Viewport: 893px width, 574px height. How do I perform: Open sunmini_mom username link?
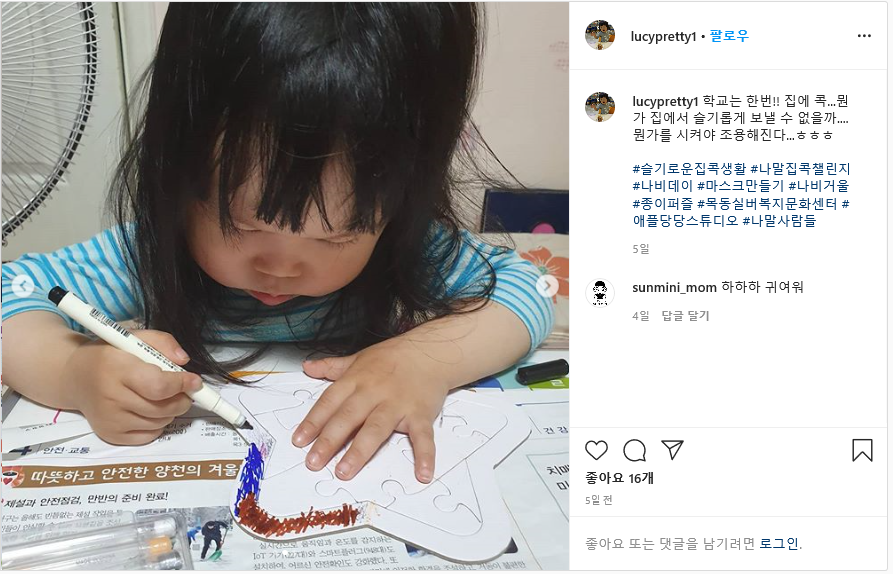tap(674, 288)
